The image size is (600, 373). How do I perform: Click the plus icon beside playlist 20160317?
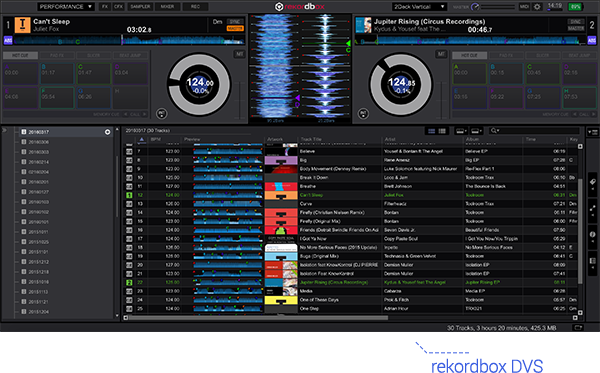(x=108, y=132)
